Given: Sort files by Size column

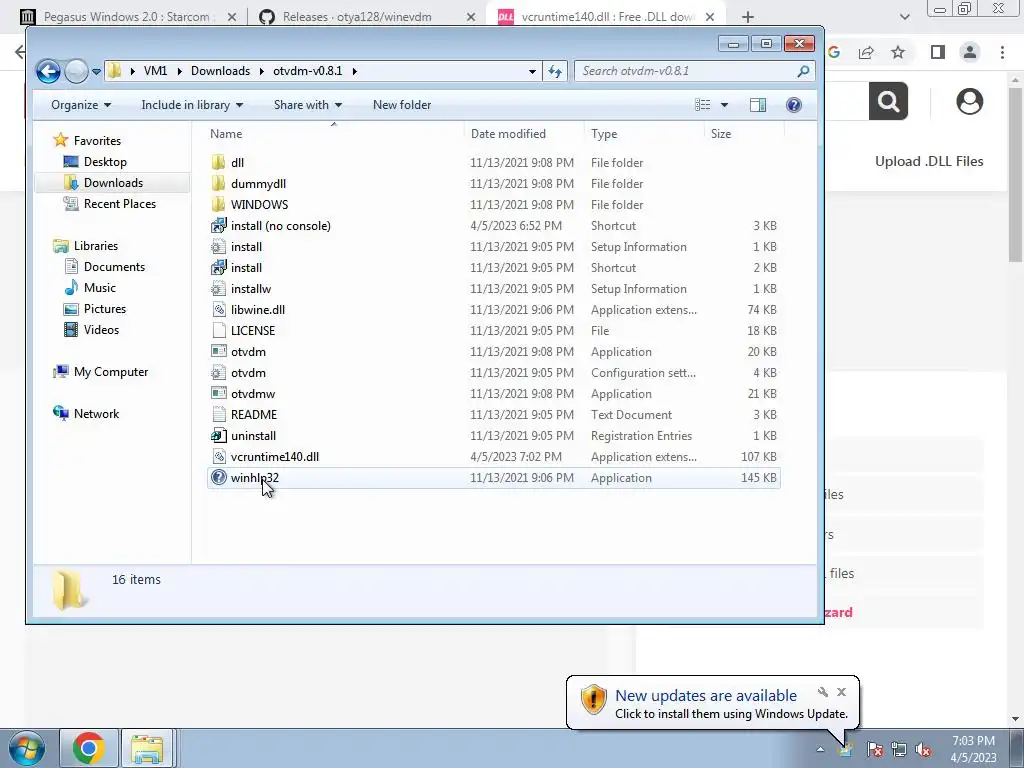Looking at the screenshot, I should point(721,134).
